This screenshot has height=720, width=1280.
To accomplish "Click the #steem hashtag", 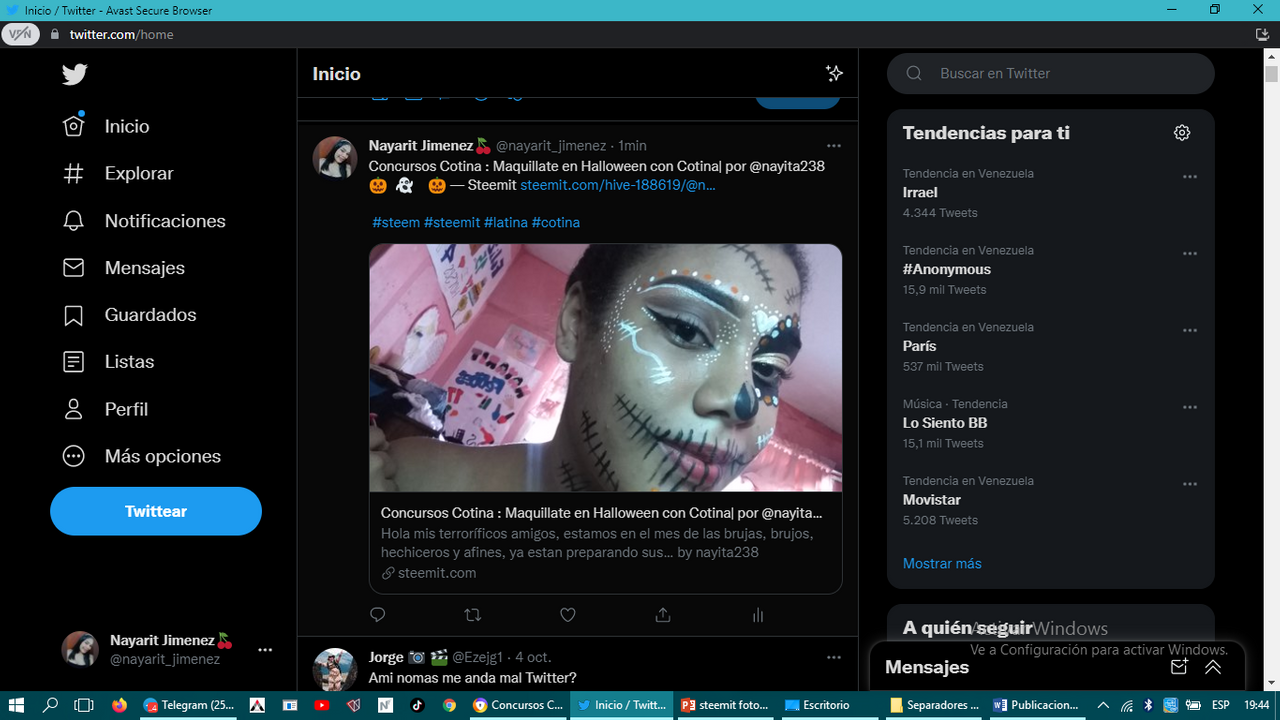I will pyautogui.click(x=396, y=222).
